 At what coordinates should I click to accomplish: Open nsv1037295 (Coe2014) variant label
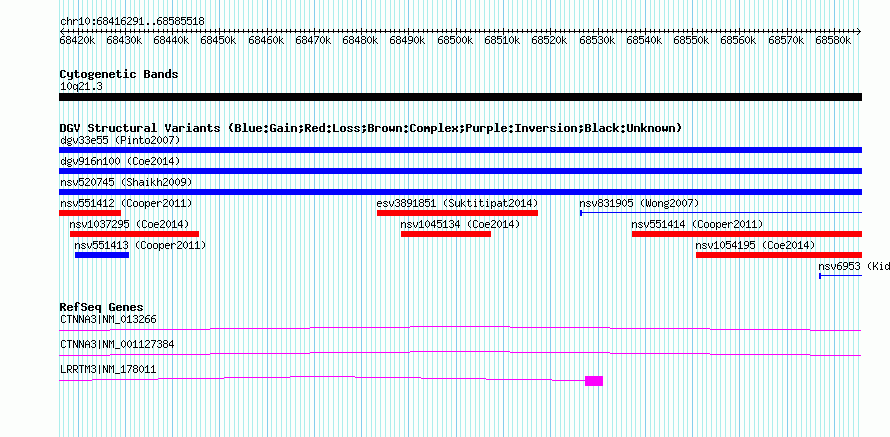(129, 224)
